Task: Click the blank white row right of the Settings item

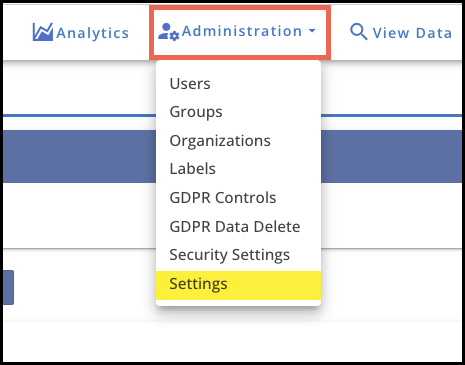Action: tap(391, 285)
